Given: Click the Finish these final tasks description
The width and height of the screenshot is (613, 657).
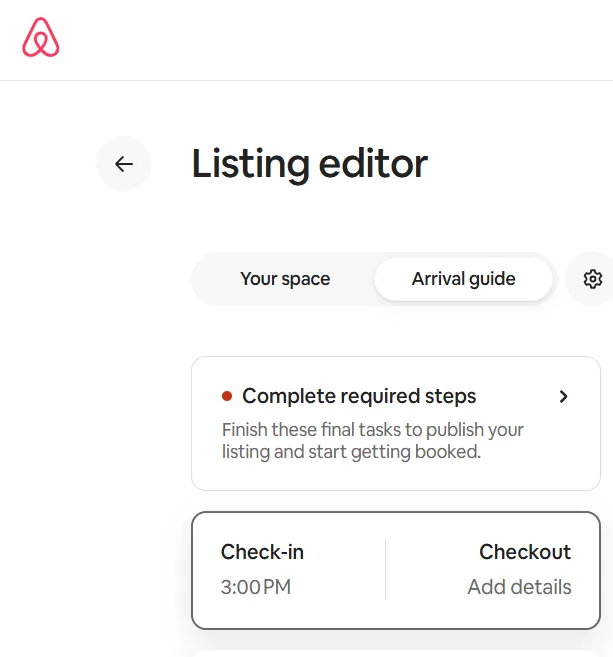Looking at the screenshot, I should click(372, 441).
